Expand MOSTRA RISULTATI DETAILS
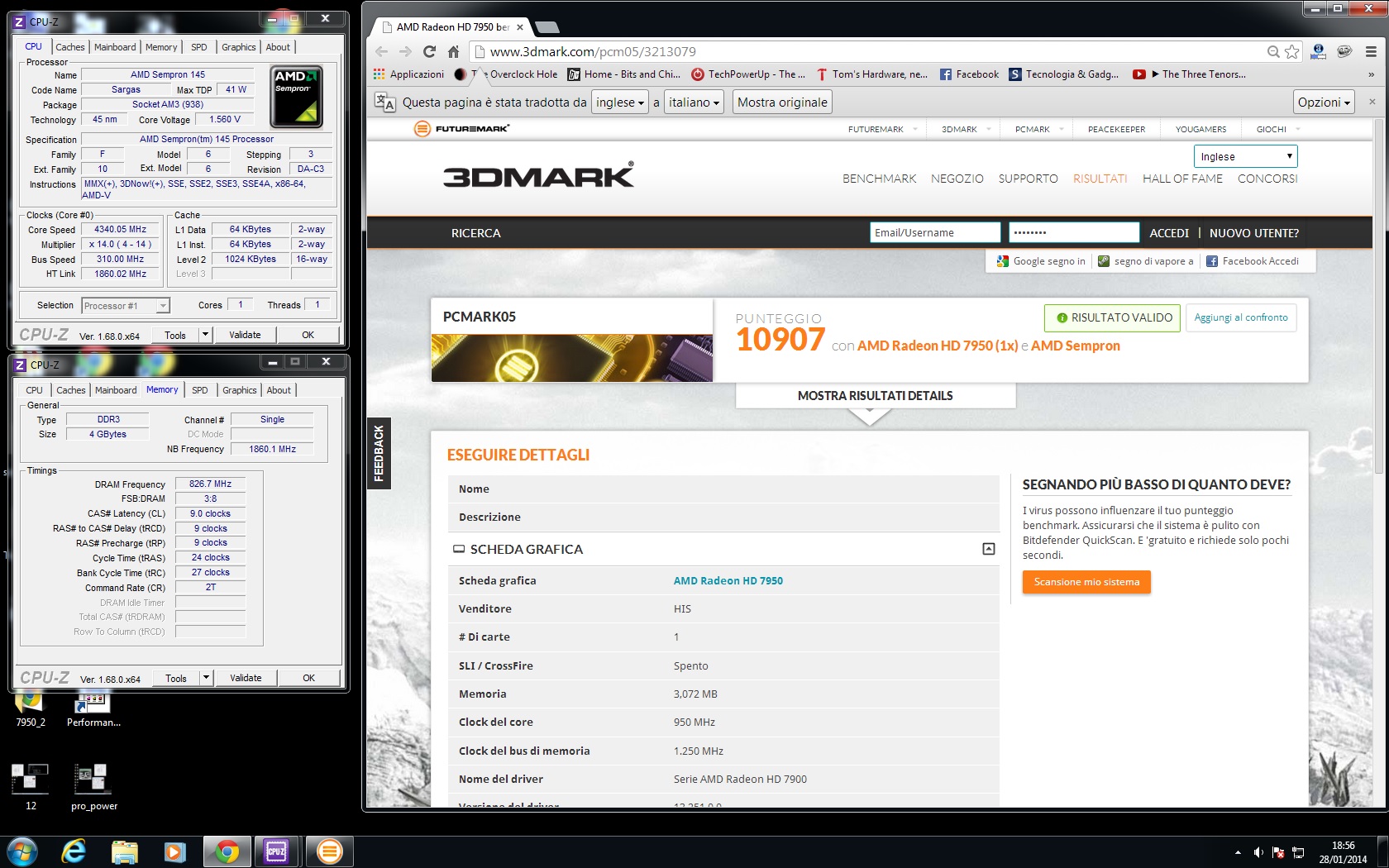 coord(876,396)
